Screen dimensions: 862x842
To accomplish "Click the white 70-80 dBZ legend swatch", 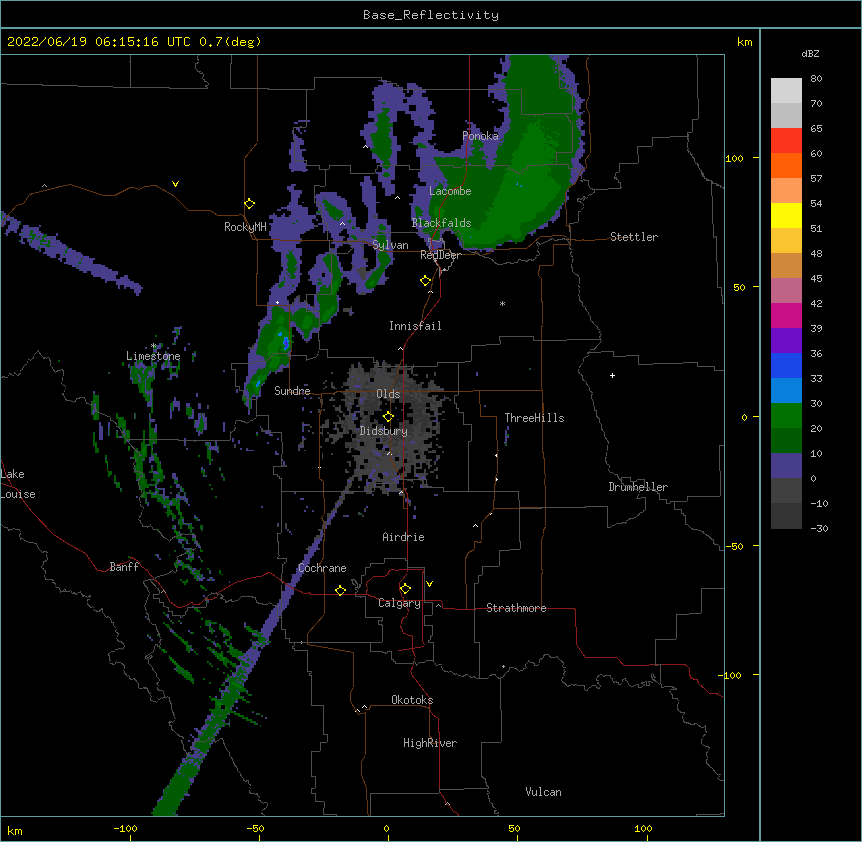I will (x=786, y=91).
